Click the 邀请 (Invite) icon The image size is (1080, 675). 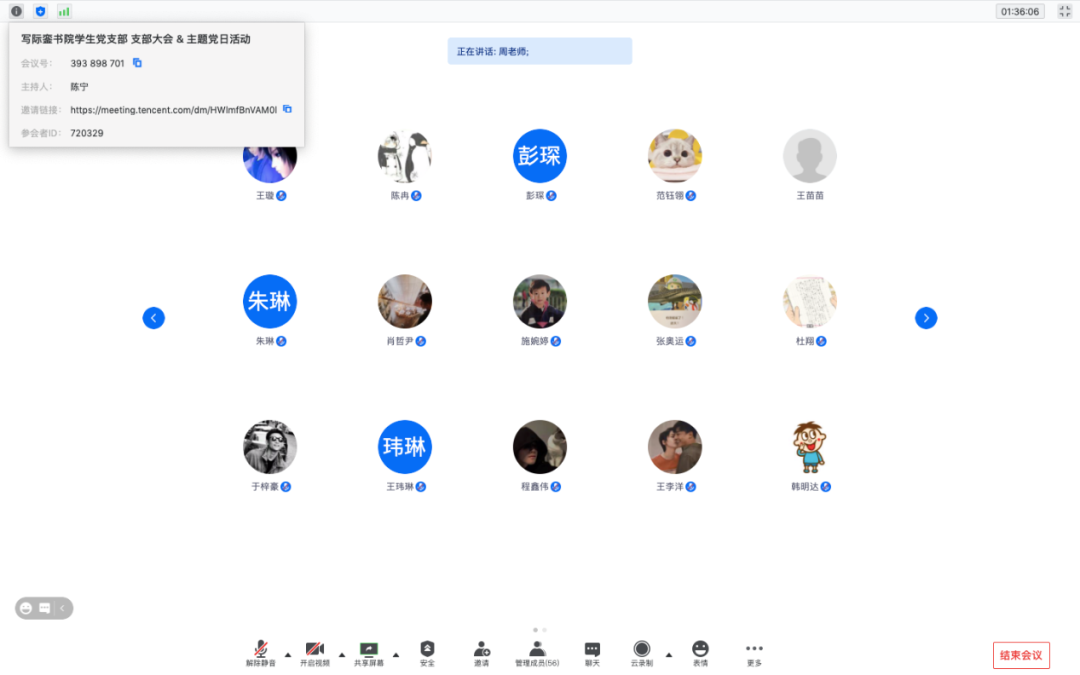[x=481, y=650]
